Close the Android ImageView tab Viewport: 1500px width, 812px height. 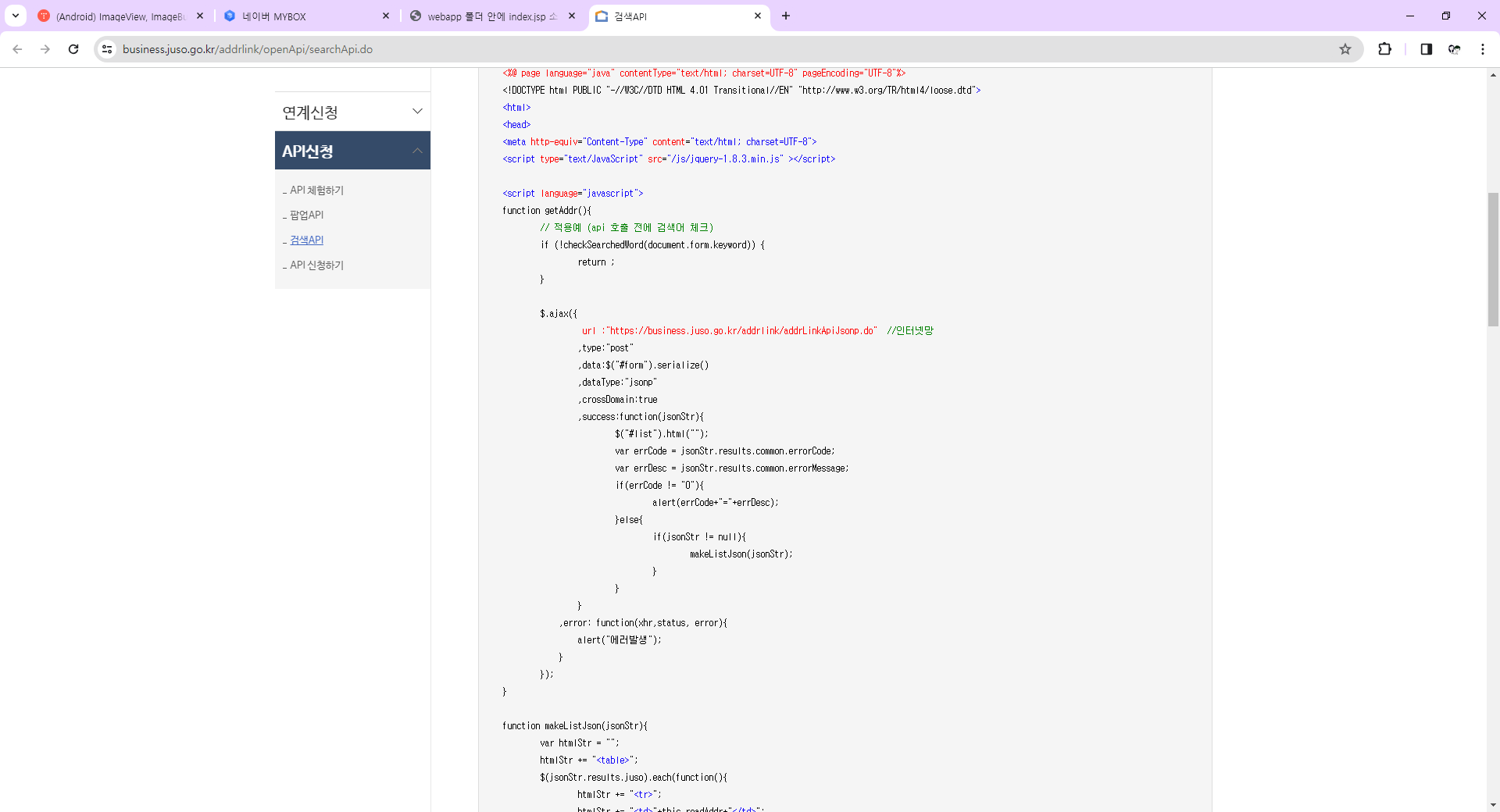point(200,16)
